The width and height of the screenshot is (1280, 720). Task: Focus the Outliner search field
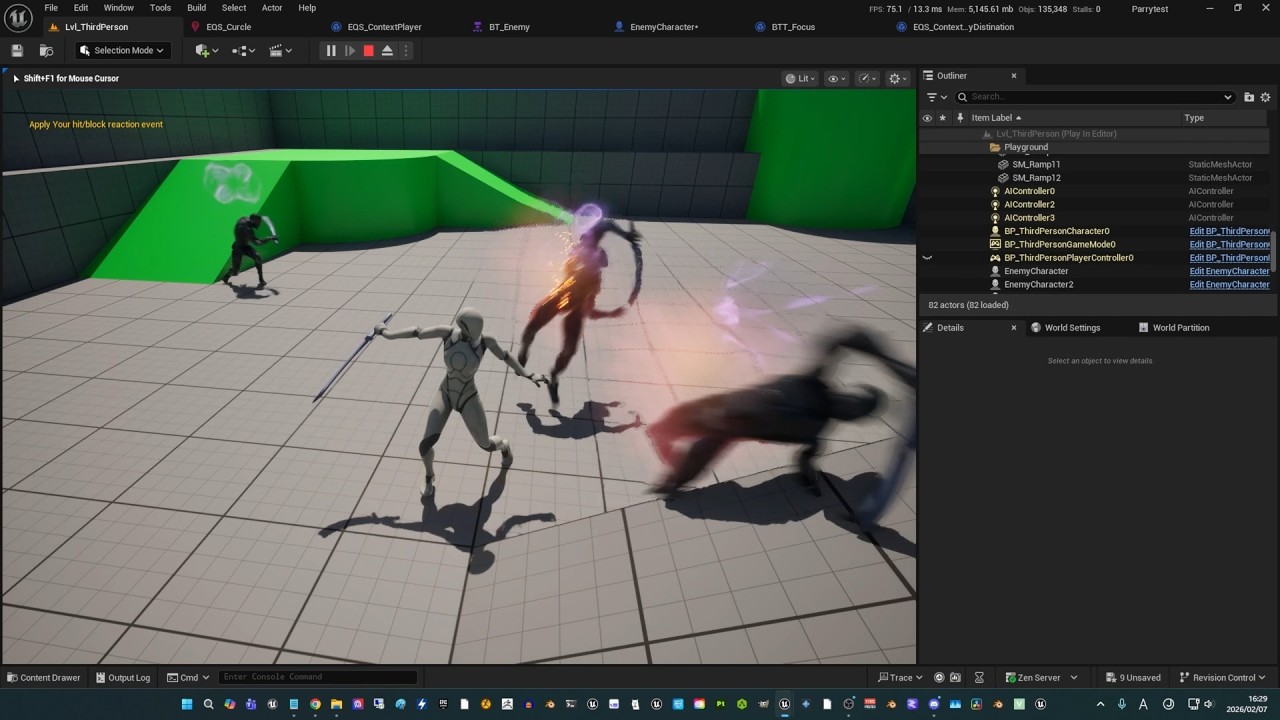[x=1095, y=97]
